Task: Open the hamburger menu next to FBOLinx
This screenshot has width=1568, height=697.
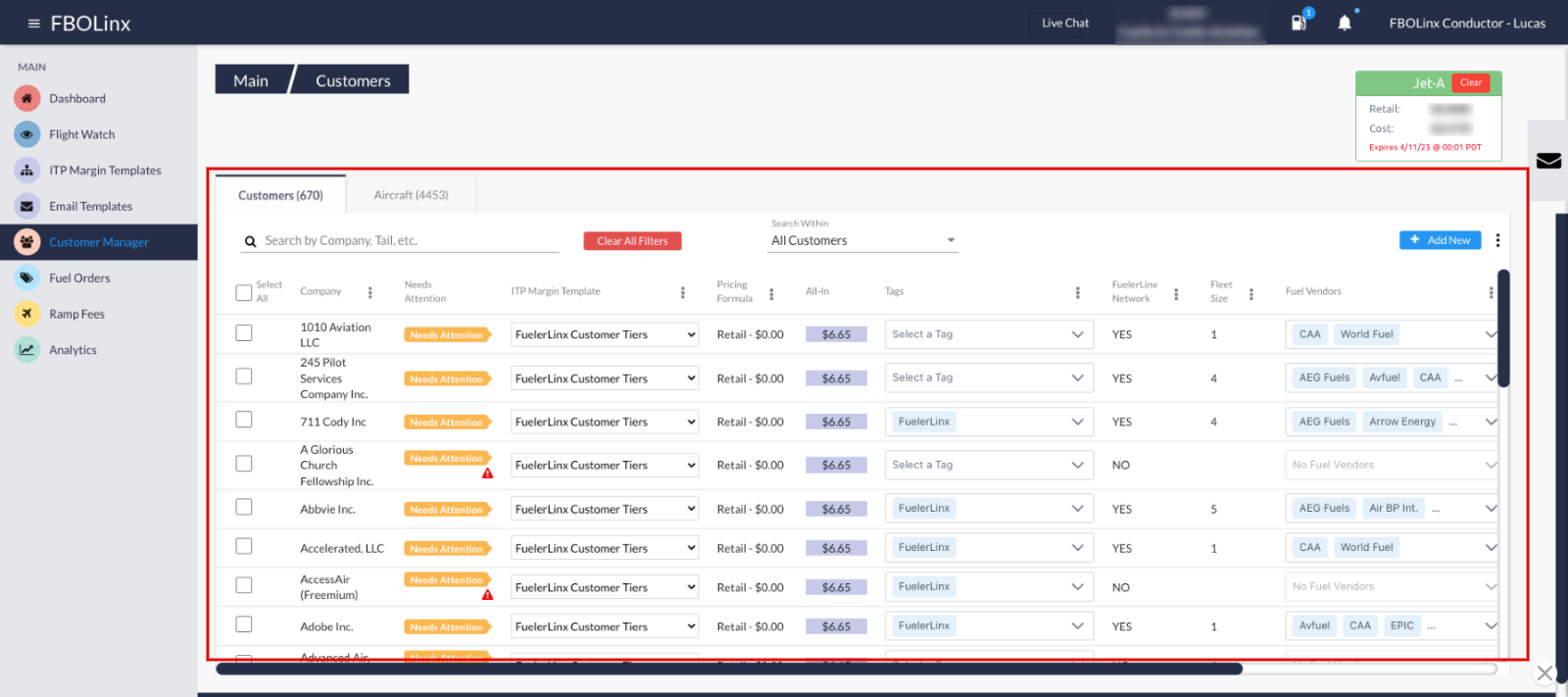Action: (33, 24)
